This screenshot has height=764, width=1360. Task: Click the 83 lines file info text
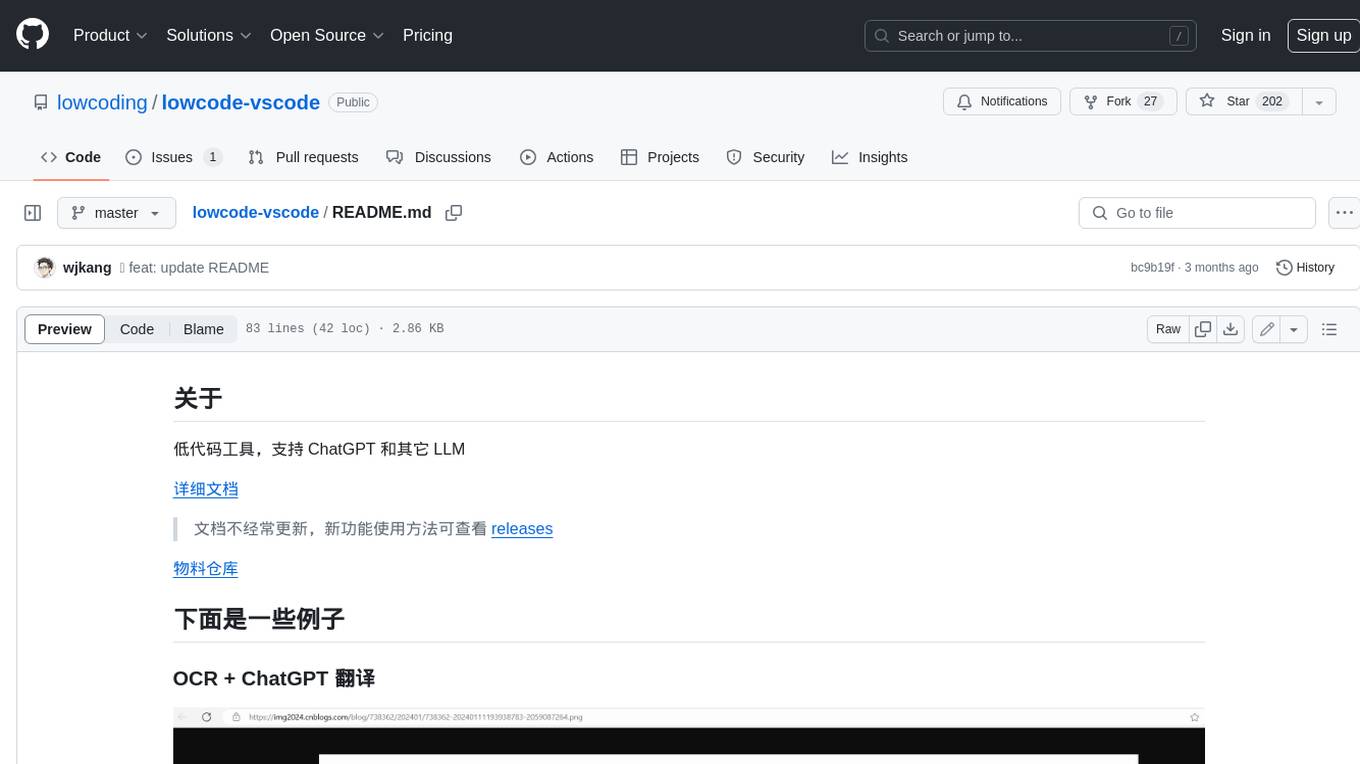[344, 329]
